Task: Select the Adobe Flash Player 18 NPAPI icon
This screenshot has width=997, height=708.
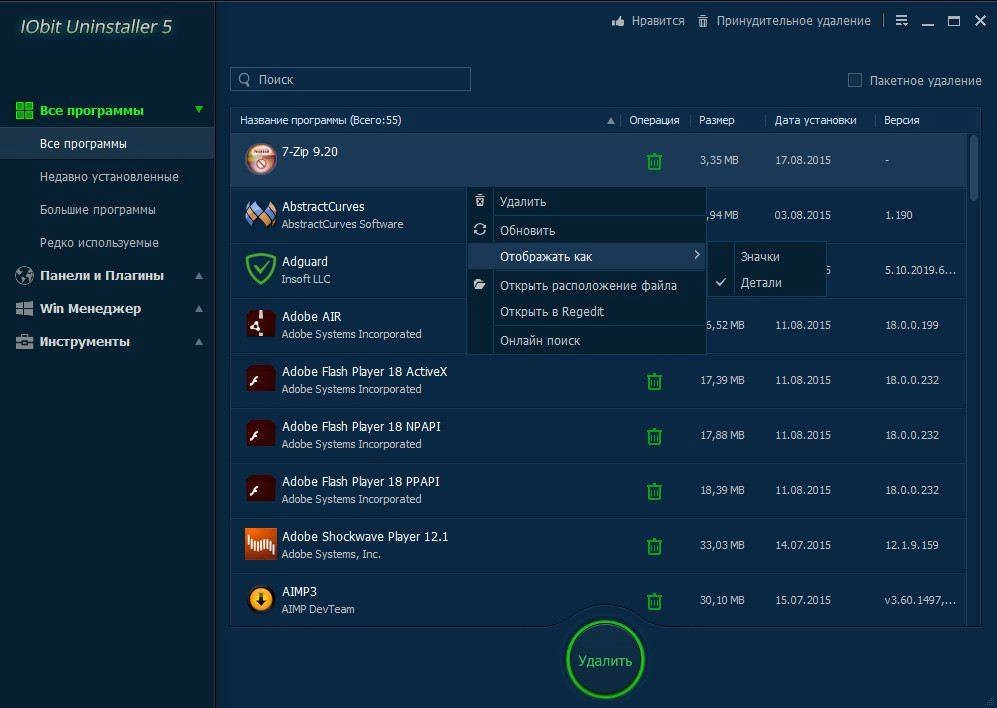Action: [x=261, y=434]
